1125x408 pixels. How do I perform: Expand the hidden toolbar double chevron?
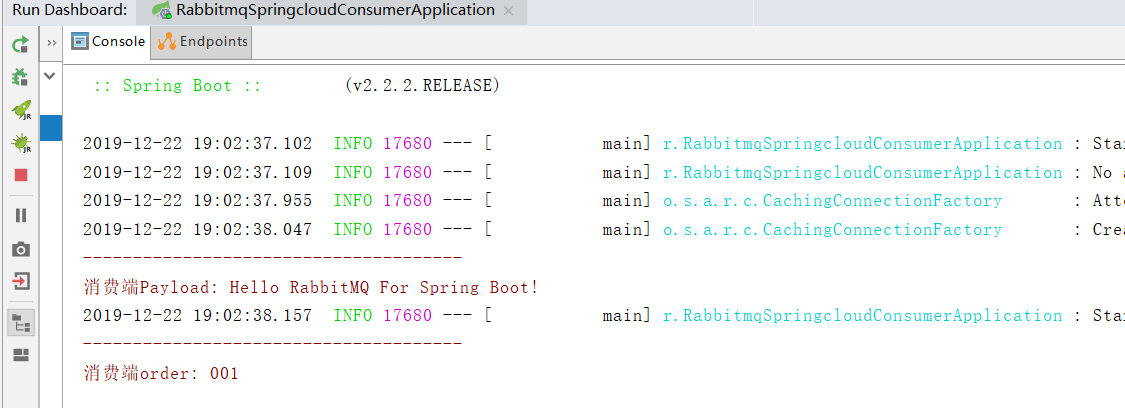(x=51, y=43)
